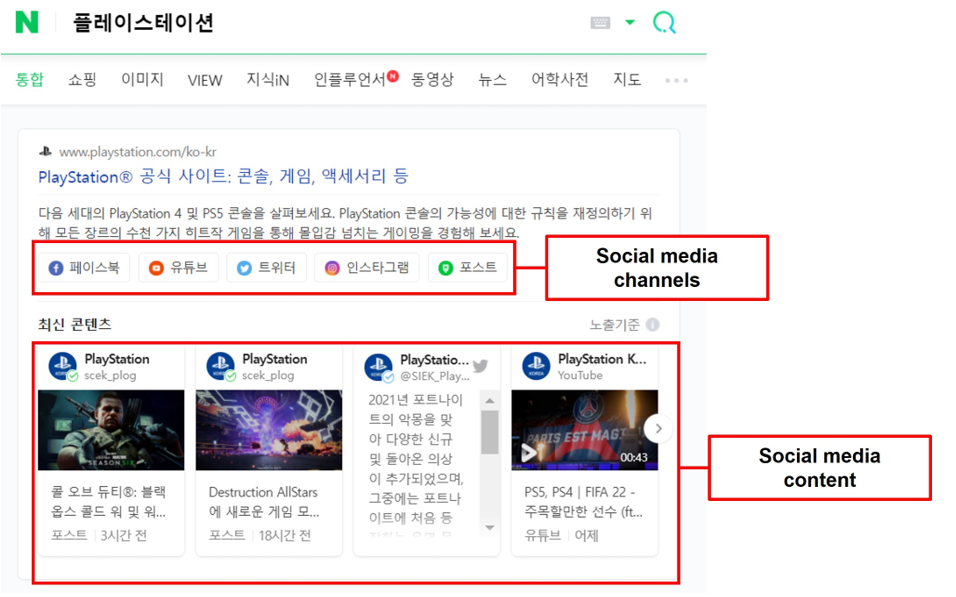Switch to the 이미지 tab
The width and height of the screenshot is (956, 597).
coord(142,80)
